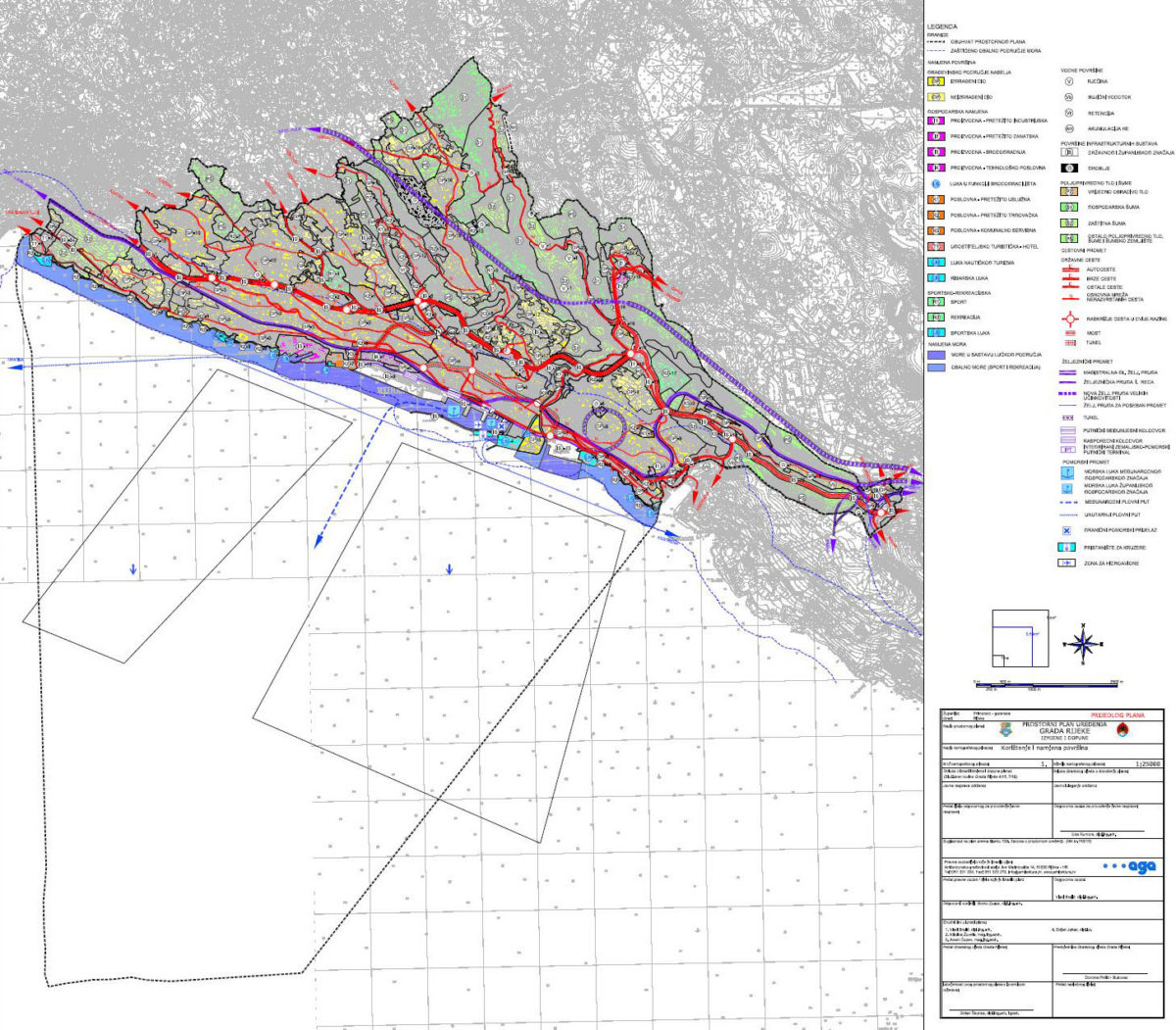Click the AUTOCESTE red road legend symbol

[1069, 269]
